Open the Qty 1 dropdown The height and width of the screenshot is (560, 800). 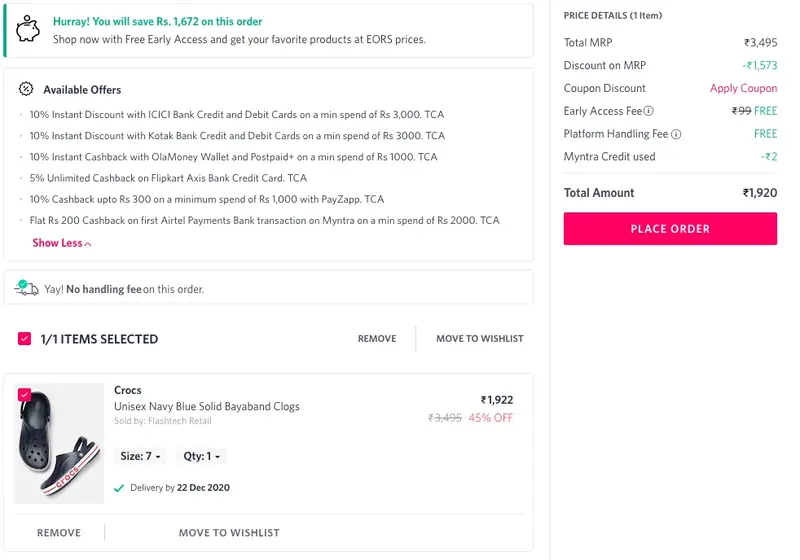click(200, 456)
